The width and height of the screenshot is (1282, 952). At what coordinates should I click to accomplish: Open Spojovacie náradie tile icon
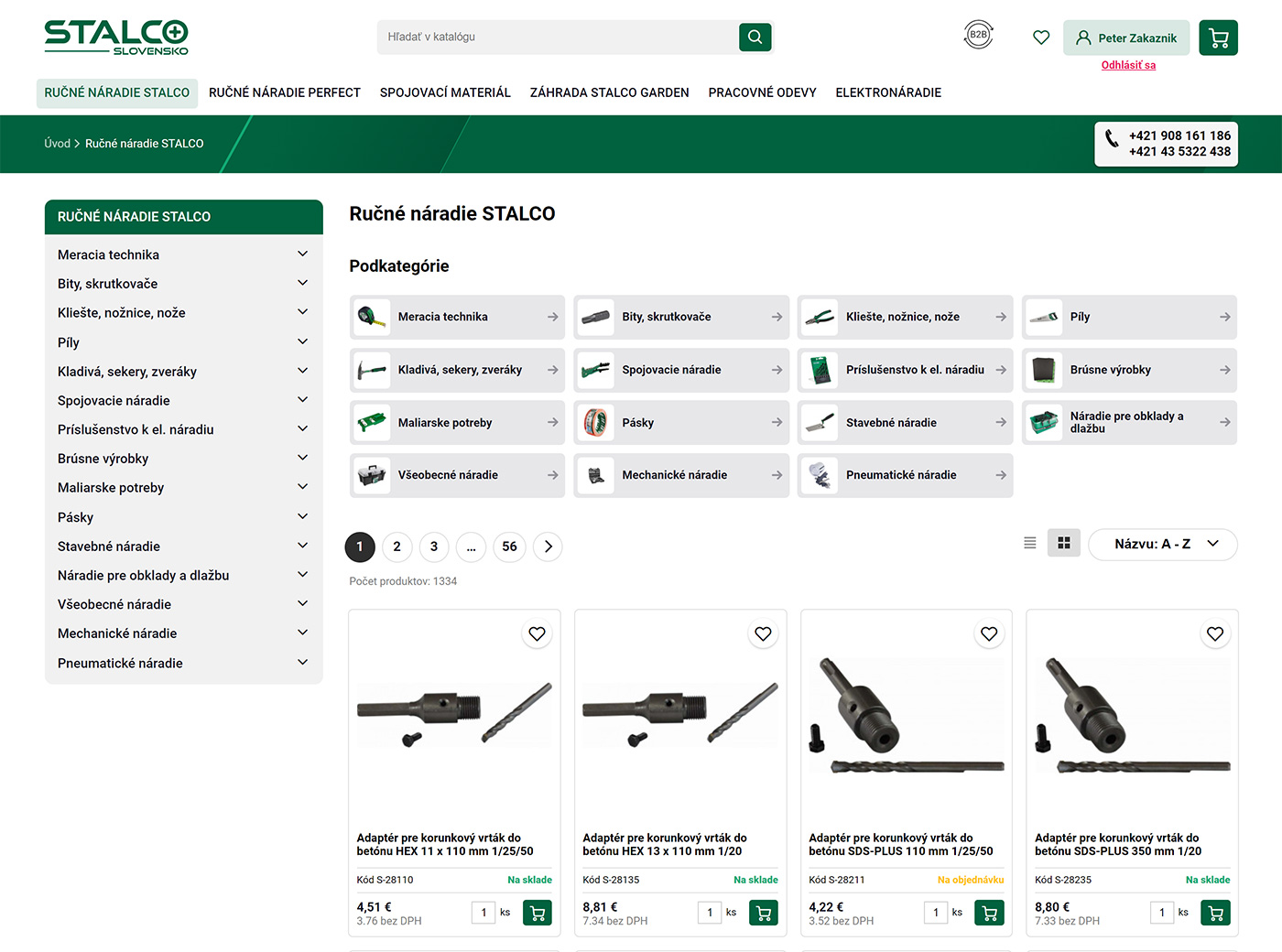click(596, 370)
